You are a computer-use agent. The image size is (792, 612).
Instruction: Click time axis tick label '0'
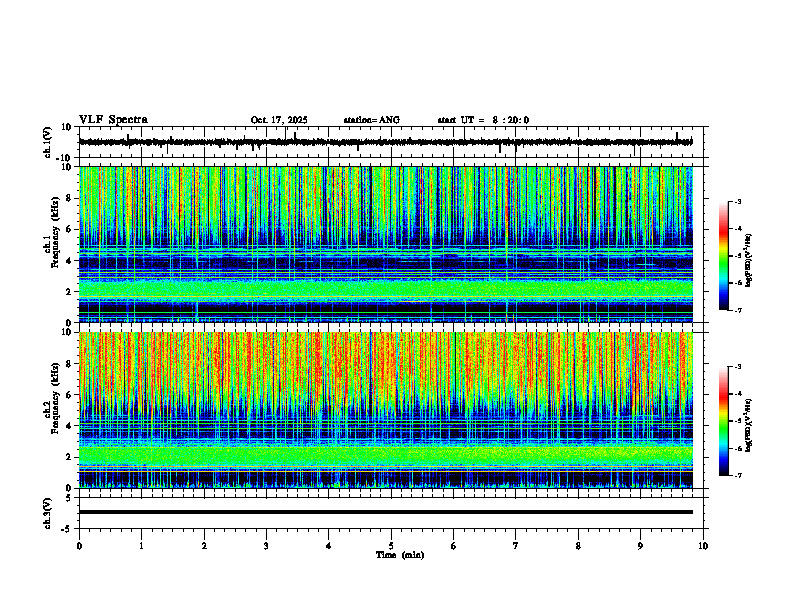click(79, 546)
